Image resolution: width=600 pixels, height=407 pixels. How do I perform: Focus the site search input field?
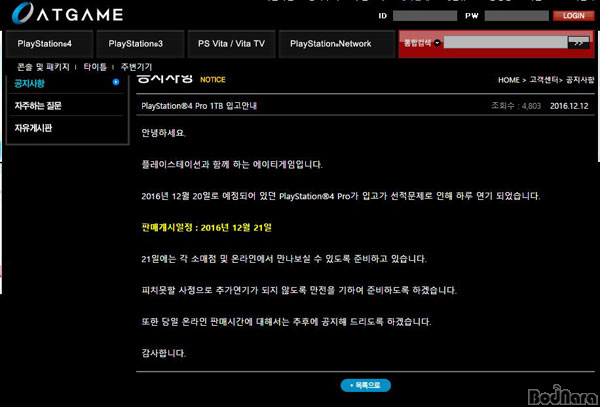click(505, 43)
